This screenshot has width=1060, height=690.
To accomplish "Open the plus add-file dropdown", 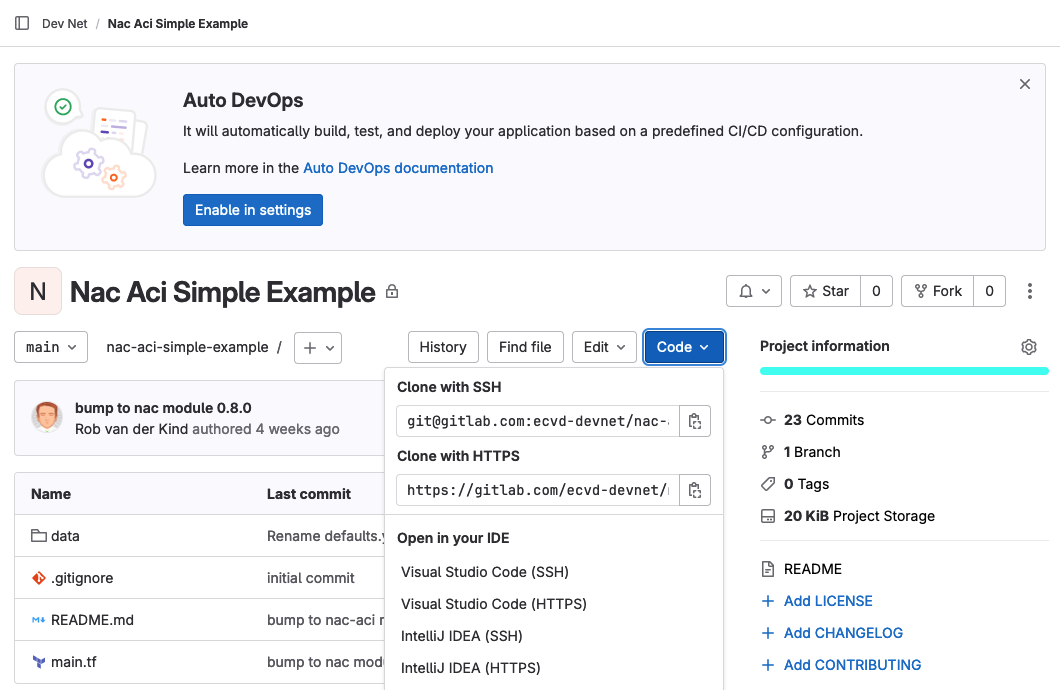I will (x=318, y=347).
